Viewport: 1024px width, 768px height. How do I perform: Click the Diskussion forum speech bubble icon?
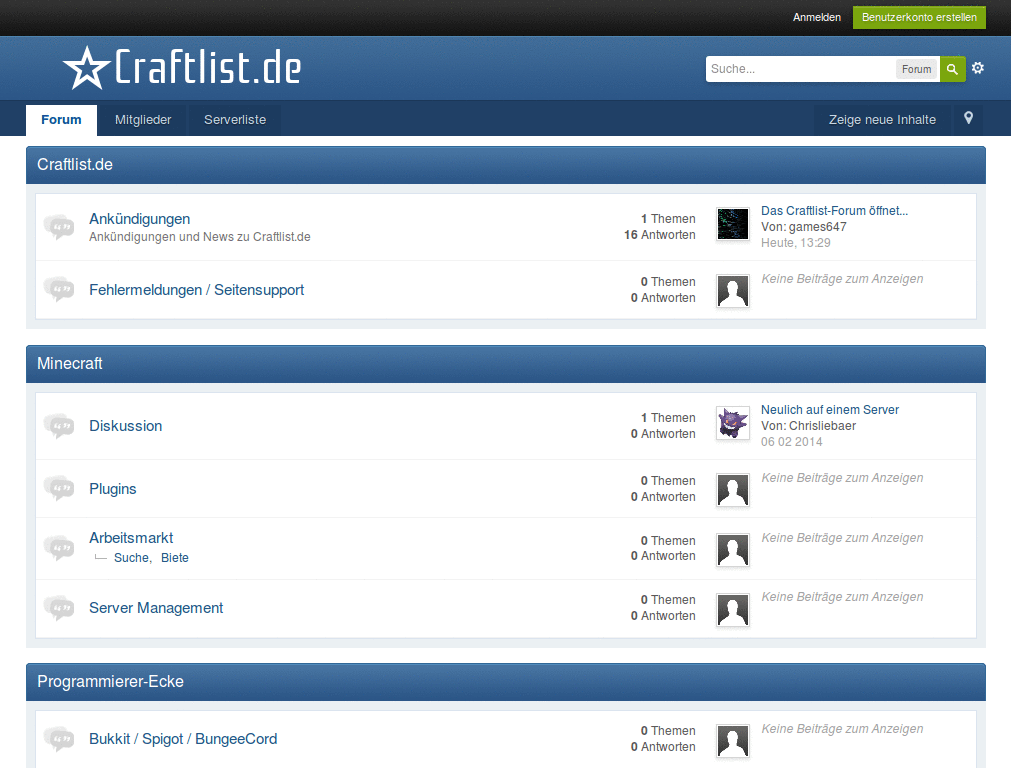point(59,426)
